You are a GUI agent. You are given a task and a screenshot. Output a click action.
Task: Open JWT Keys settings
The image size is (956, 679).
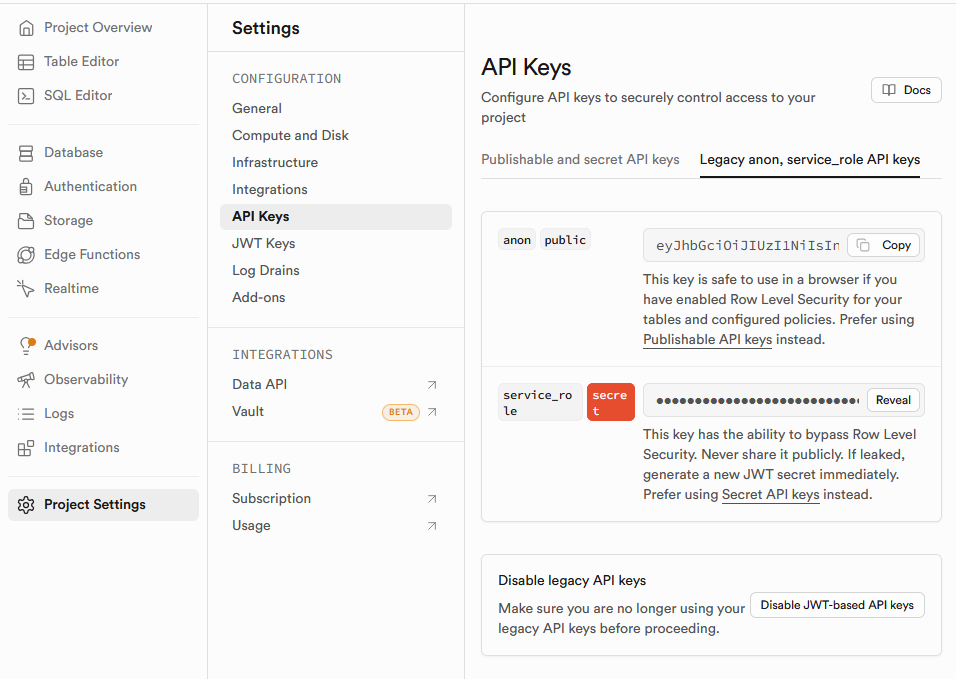point(263,244)
